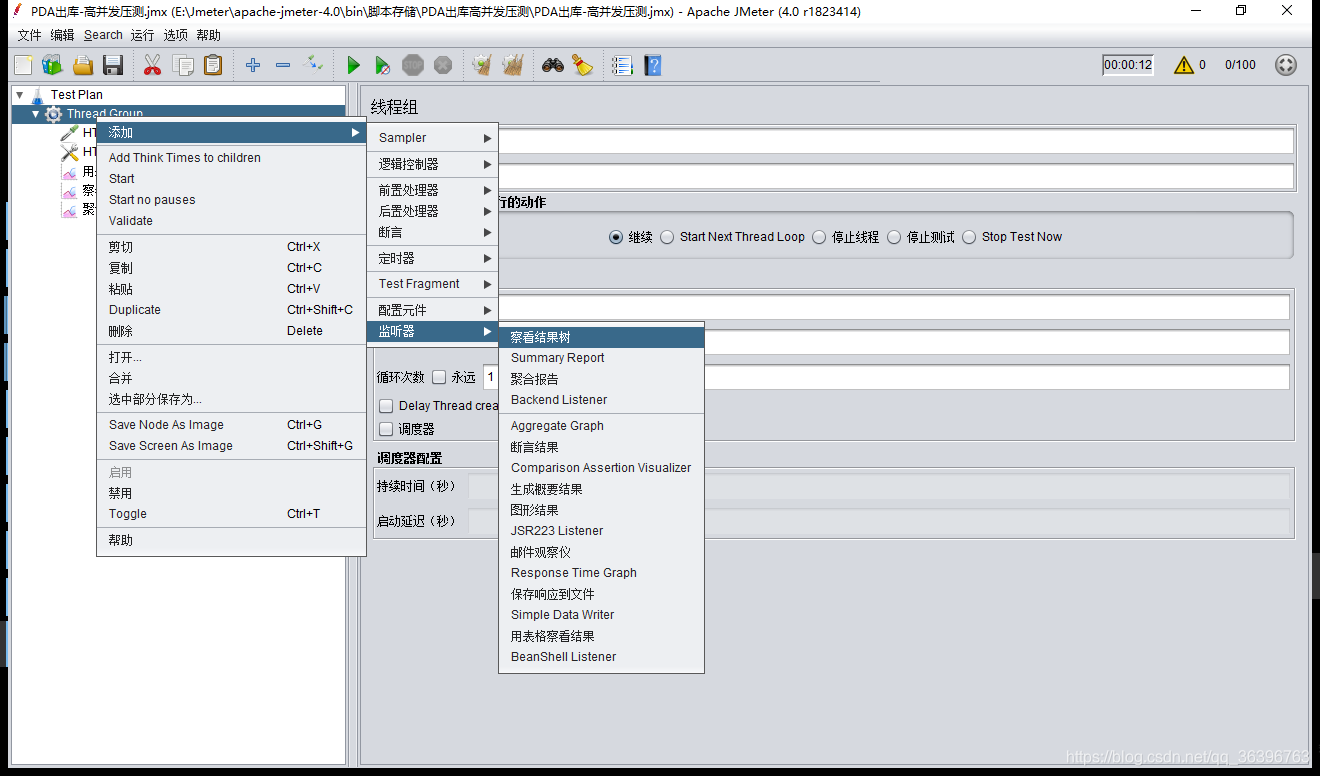Click Validate in context menu
This screenshot has width=1320, height=776.
point(231,221)
